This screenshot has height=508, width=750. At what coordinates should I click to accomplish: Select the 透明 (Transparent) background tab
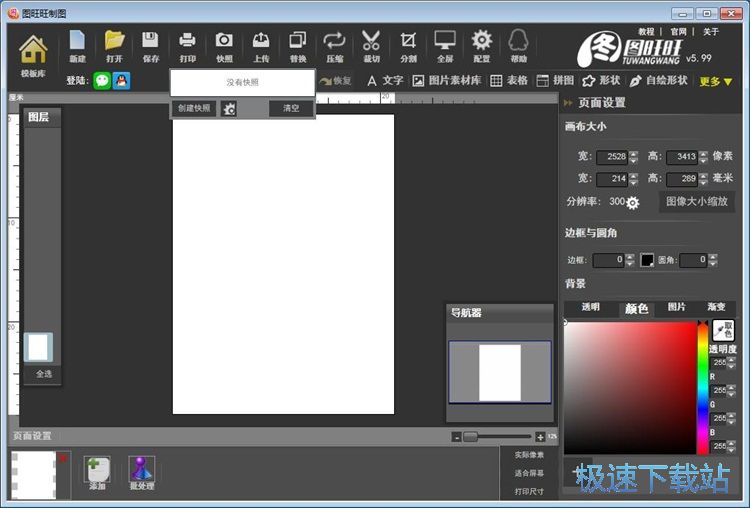(x=591, y=308)
